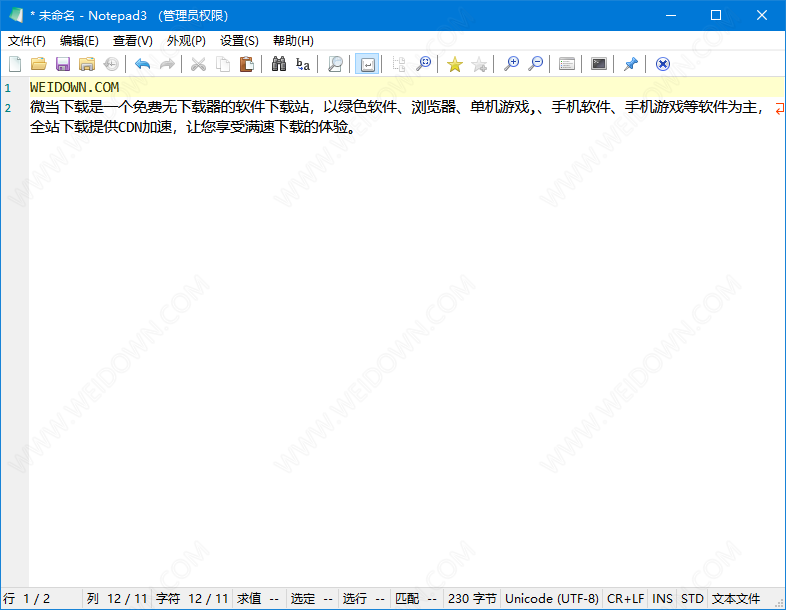The width and height of the screenshot is (786, 610).
Task: Click the 匹配 status field
Action: (417, 598)
